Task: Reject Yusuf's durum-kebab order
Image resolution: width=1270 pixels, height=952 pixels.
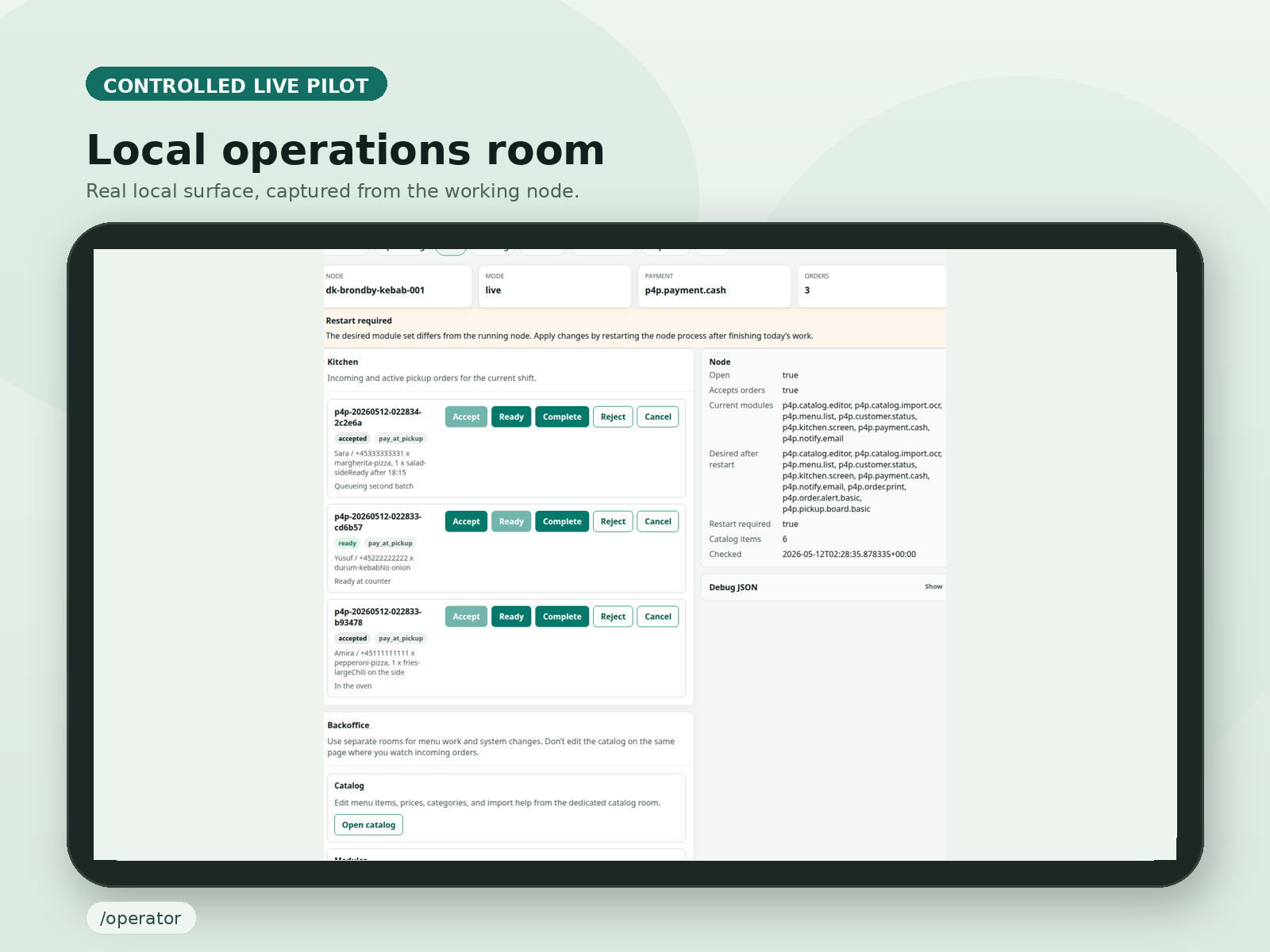Action: point(613,521)
